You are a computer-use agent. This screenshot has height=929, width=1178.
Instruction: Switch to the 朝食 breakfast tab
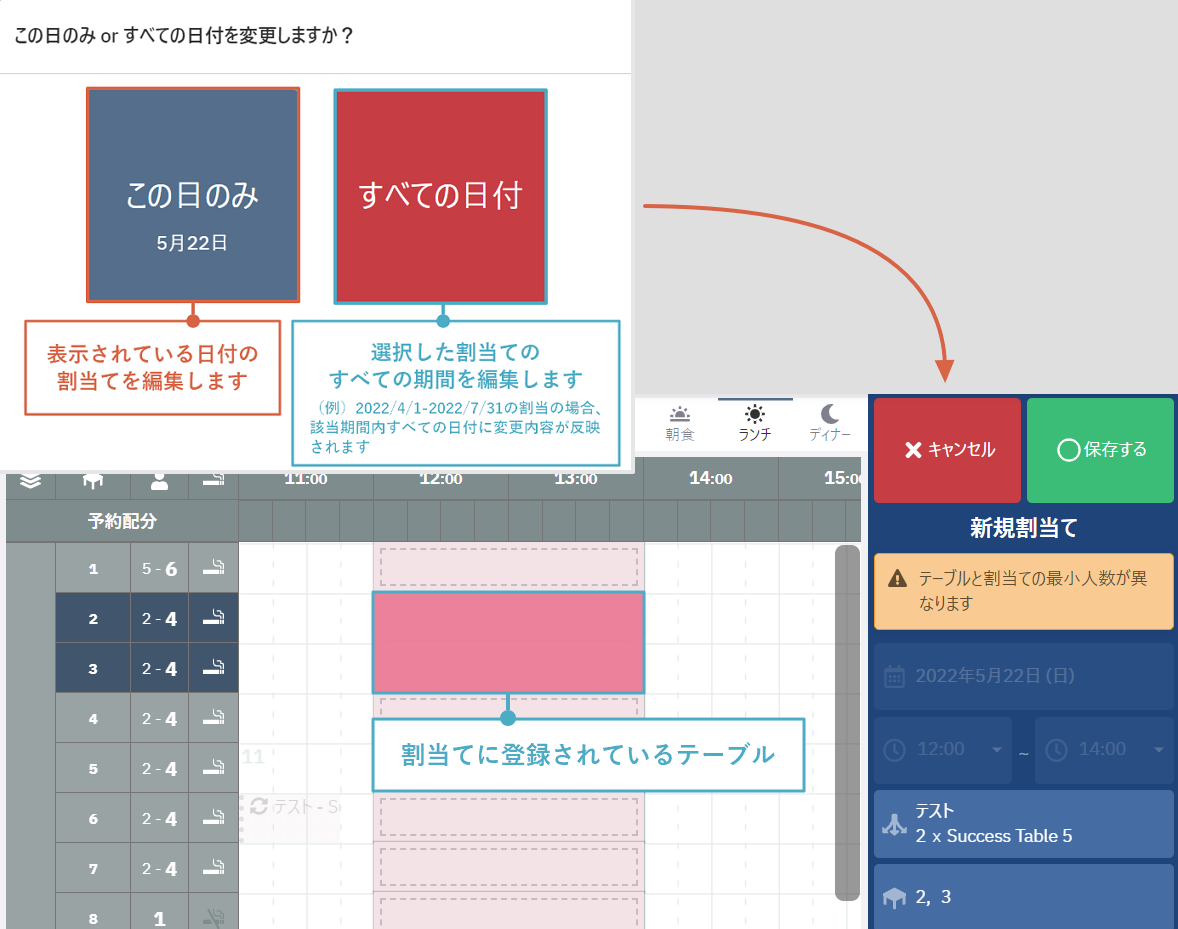(680, 424)
